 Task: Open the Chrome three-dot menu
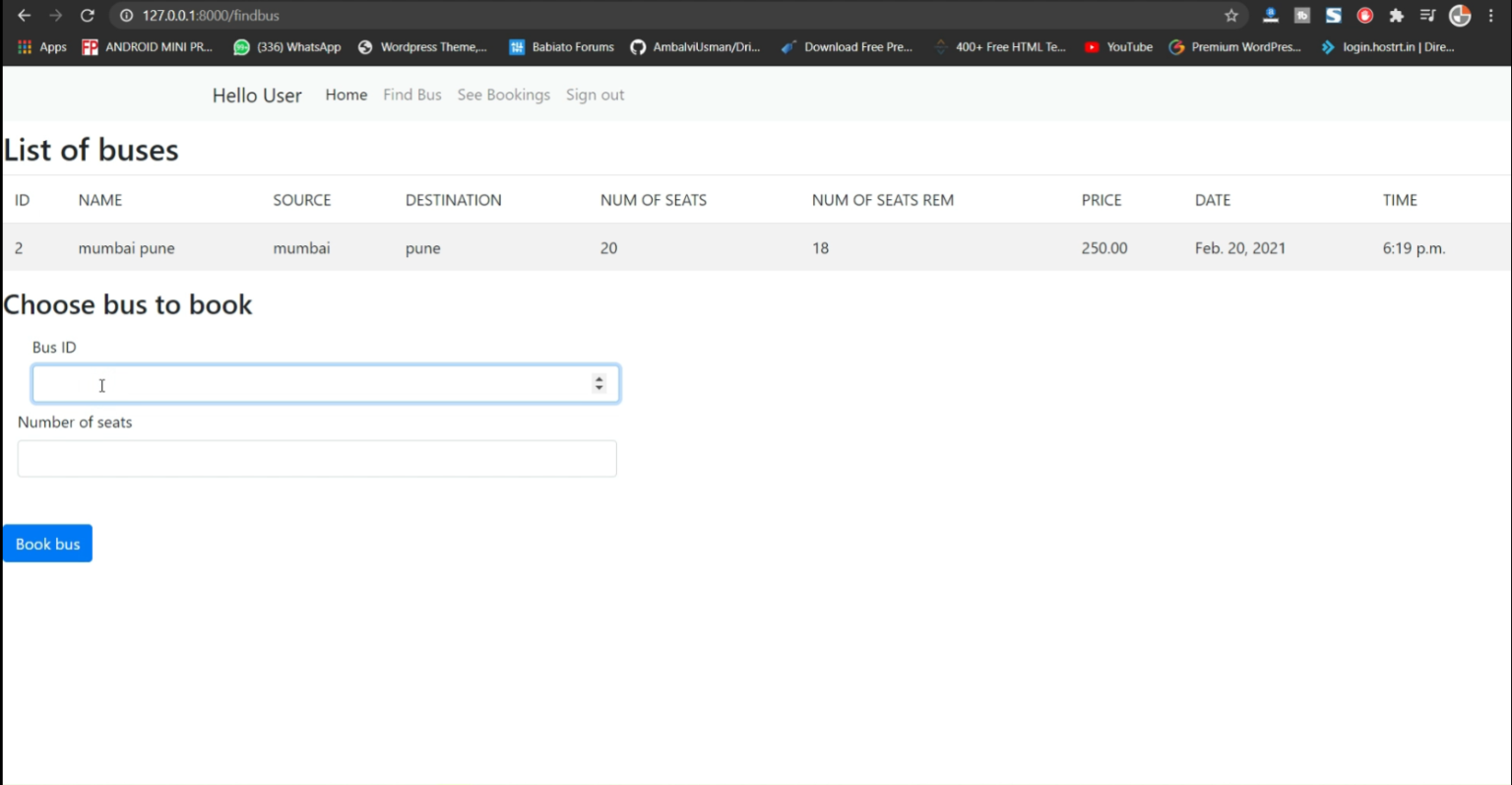(1492, 16)
